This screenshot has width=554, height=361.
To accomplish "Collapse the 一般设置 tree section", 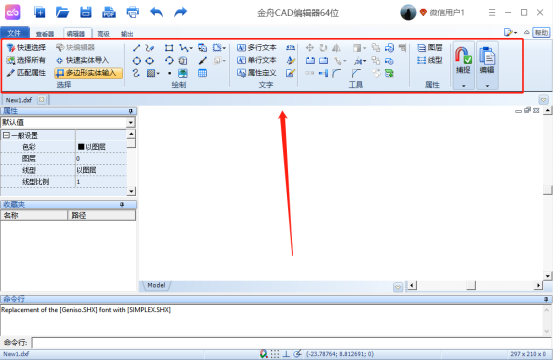I will (6, 135).
